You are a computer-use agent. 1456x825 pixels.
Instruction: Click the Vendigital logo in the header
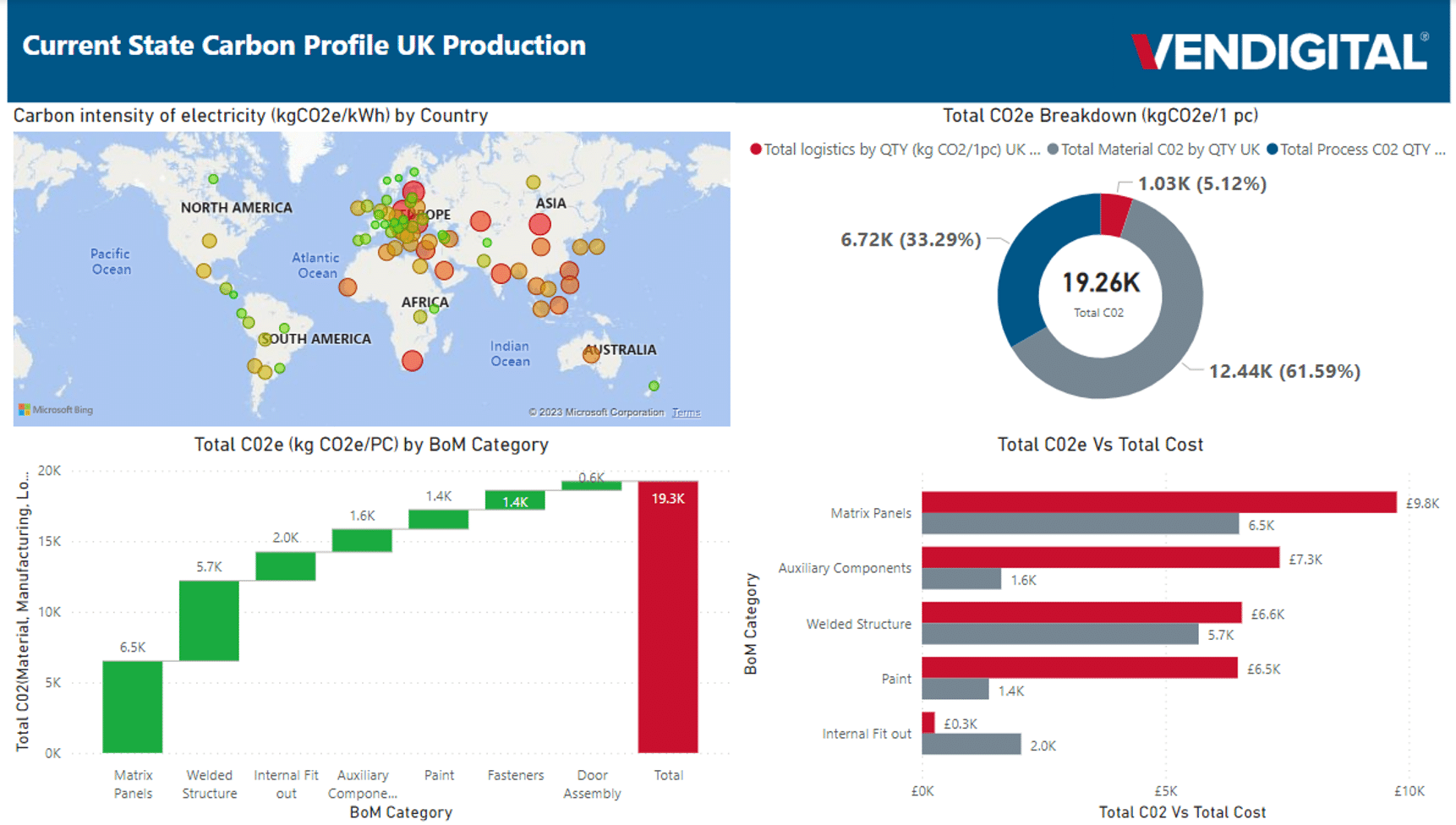tap(1278, 52)
